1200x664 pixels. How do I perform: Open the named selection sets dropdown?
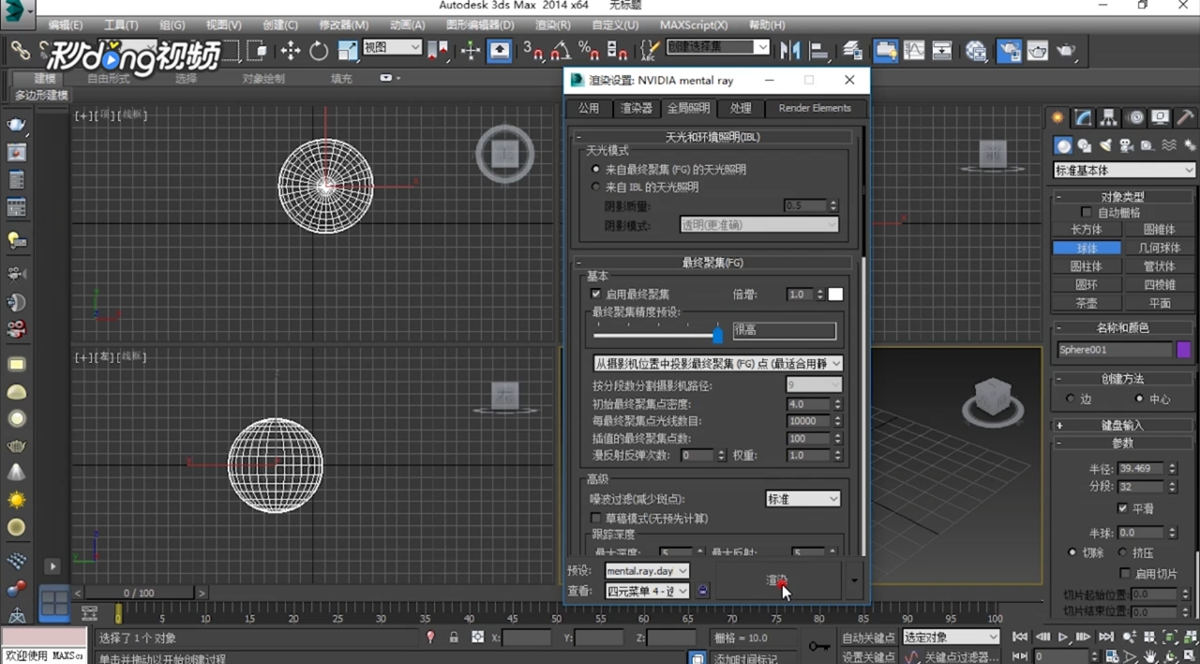[x=718, y=47]
